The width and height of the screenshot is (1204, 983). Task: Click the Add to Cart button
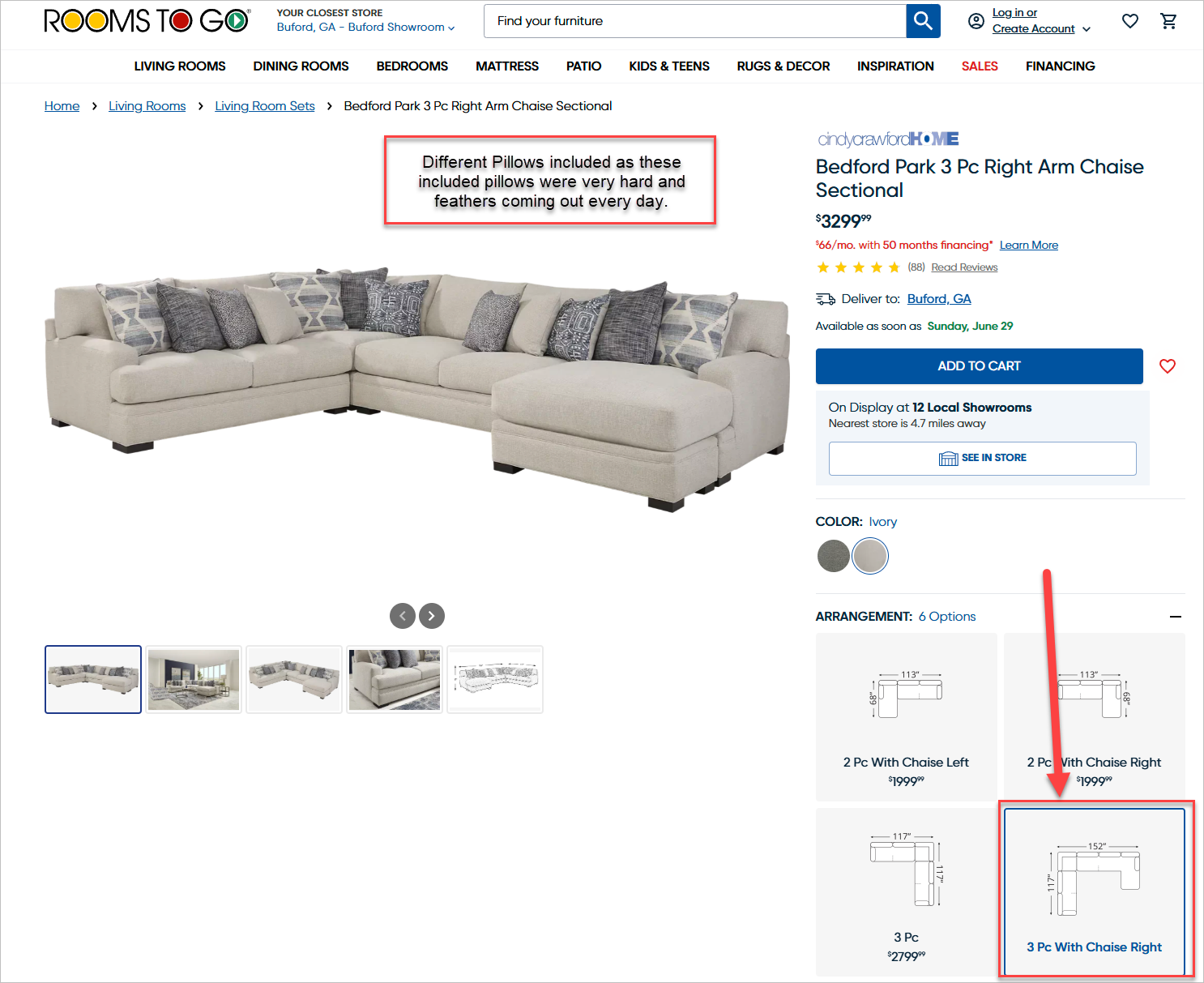click(979, 366)
